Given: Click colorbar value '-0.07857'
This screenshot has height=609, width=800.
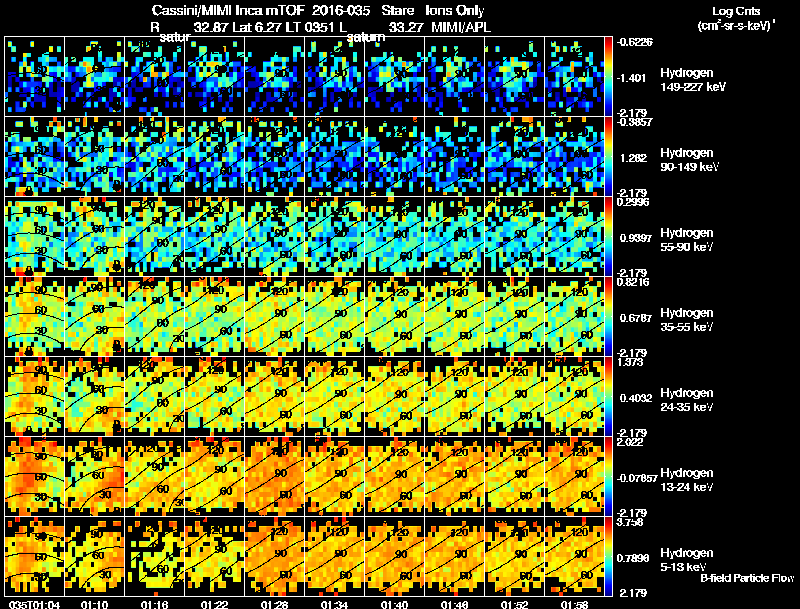Looking at the screenshot, I should [637, 478].
